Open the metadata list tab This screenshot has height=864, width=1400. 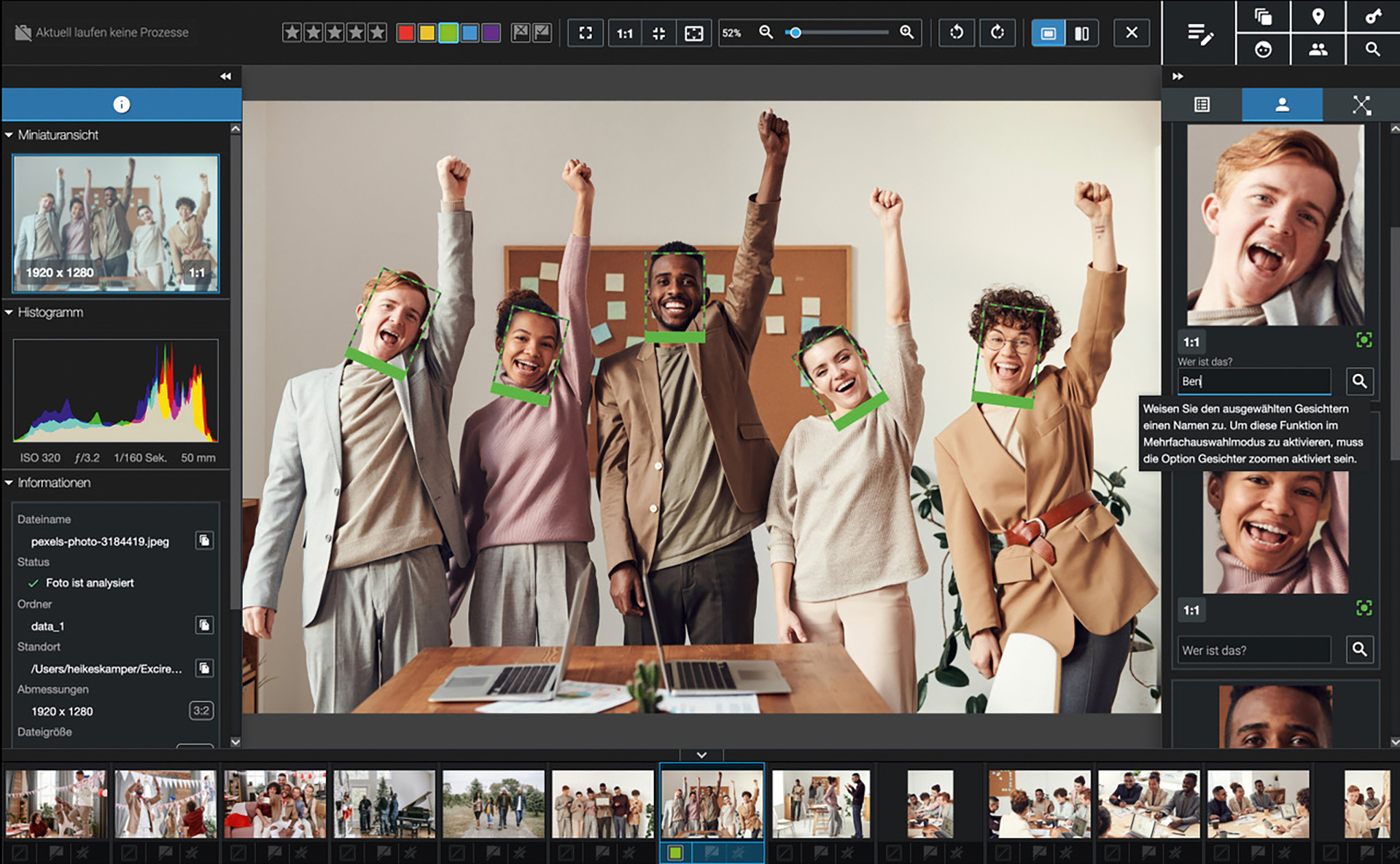1202,105
